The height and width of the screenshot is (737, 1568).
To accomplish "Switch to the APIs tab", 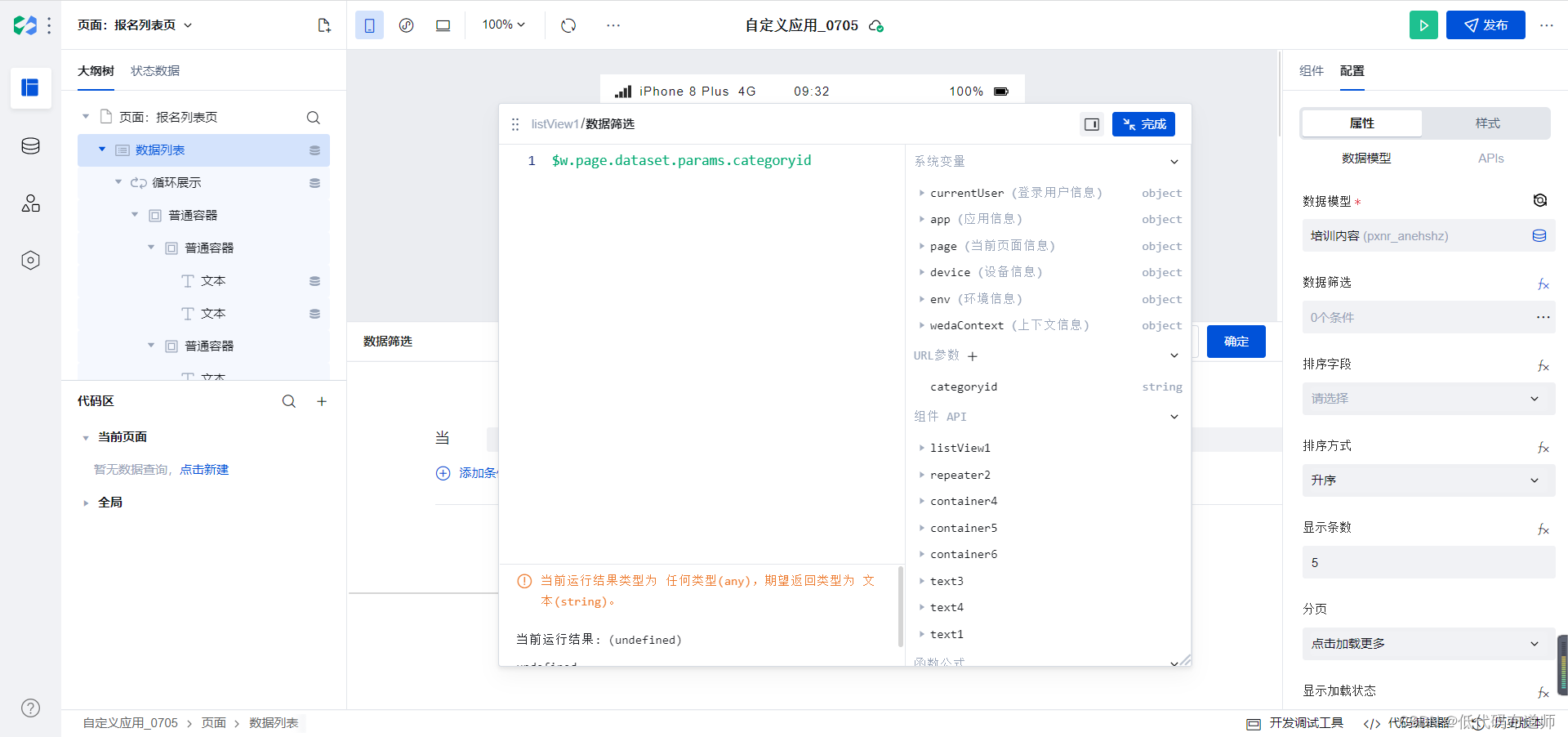I will pos(1490,159).
